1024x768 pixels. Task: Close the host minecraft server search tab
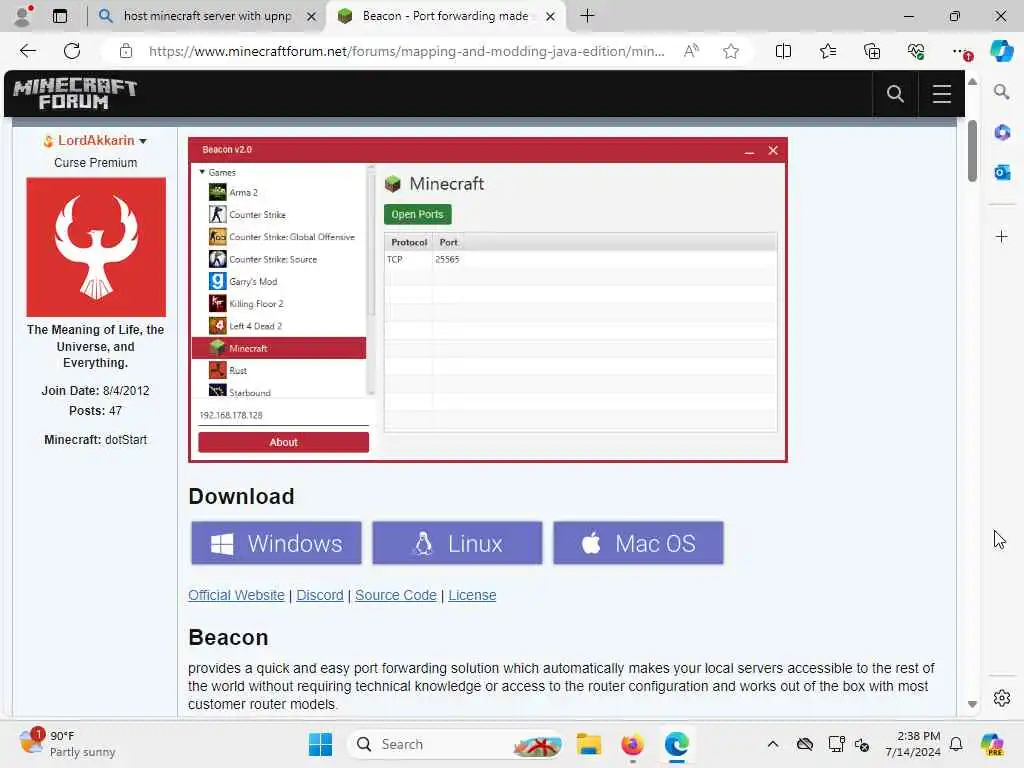click(312, 16)
